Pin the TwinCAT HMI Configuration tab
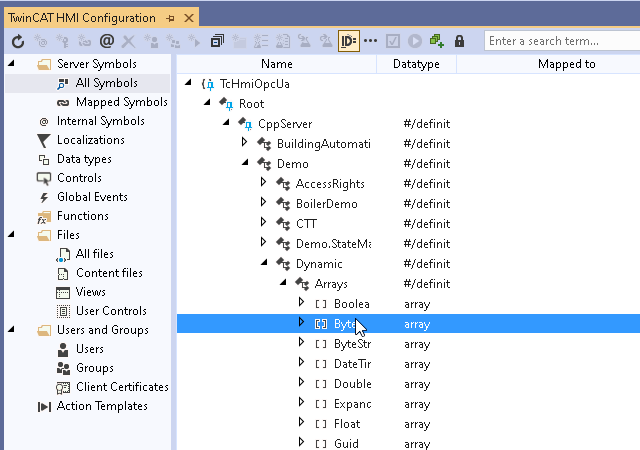The image size is (640, 450). (x=170, y=18)
